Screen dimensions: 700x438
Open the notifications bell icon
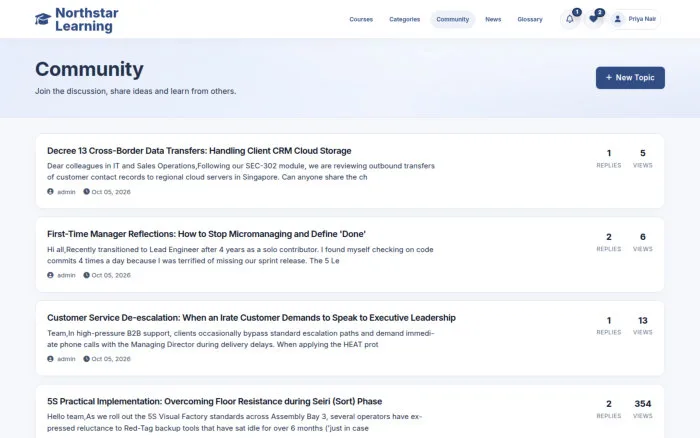570,19
